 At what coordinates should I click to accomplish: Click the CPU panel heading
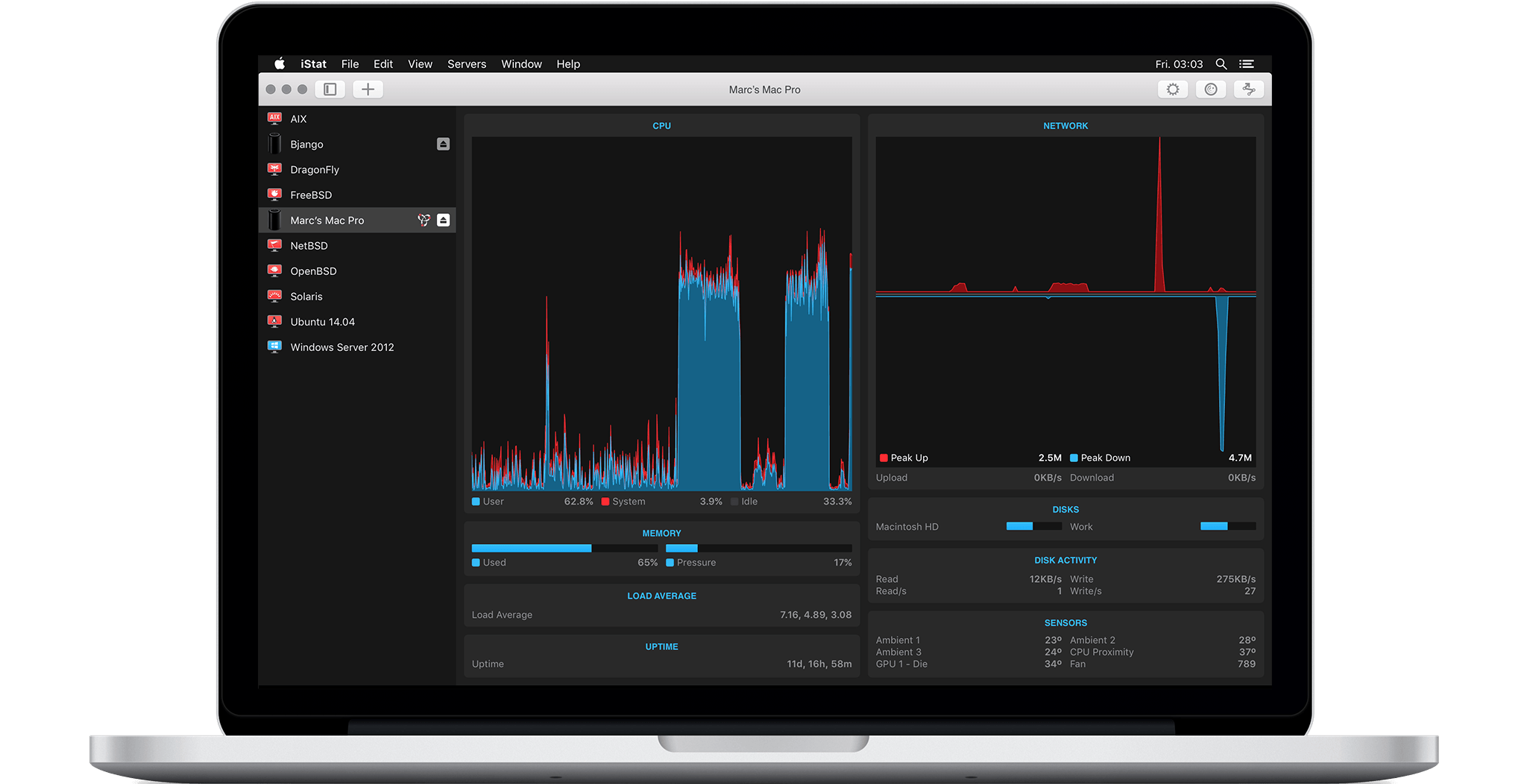point(661,126)
